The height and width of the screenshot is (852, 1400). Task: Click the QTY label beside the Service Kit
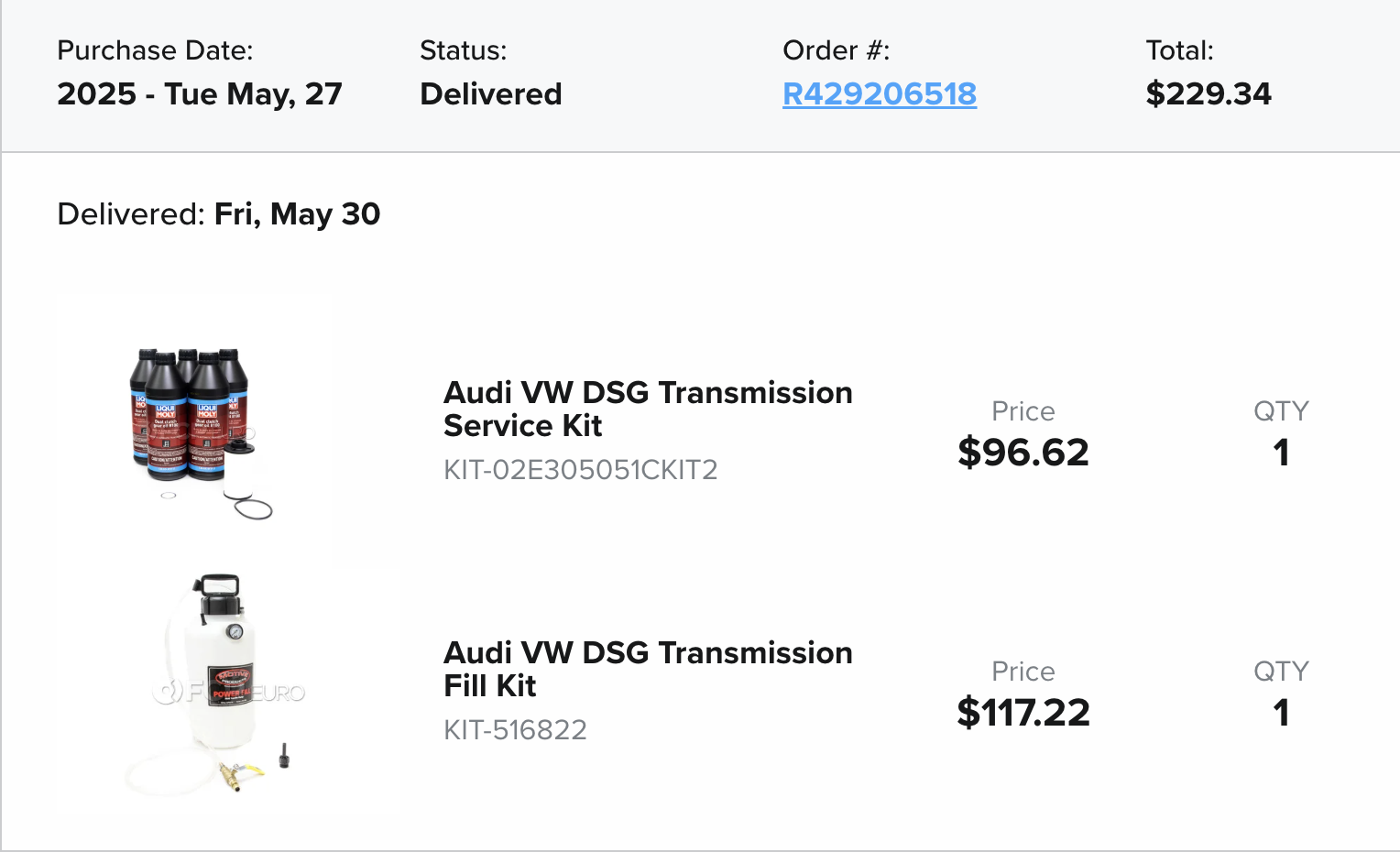coord(1281,411)
